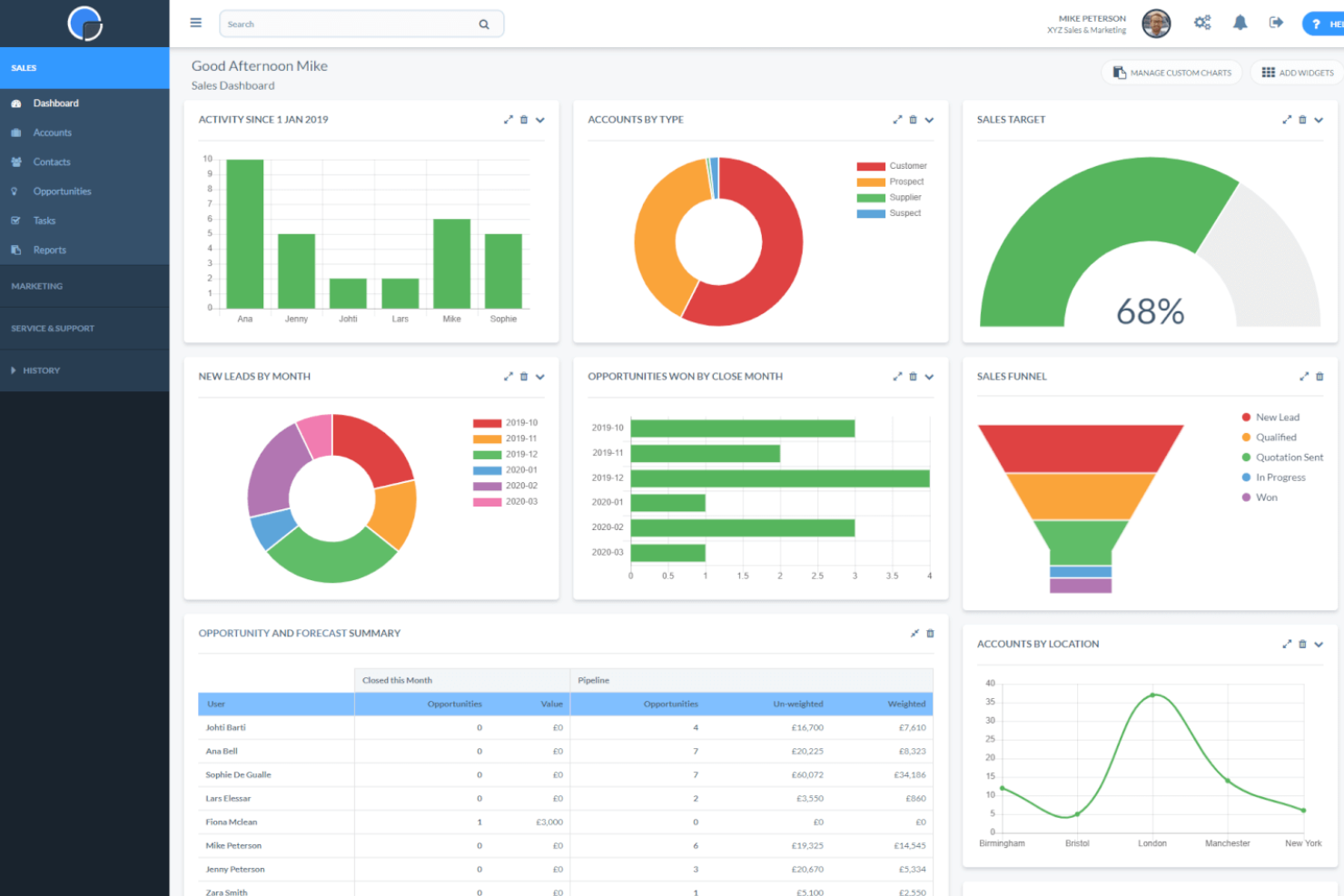Collapse the New Leads By Month widget

[x=539, y=376]
